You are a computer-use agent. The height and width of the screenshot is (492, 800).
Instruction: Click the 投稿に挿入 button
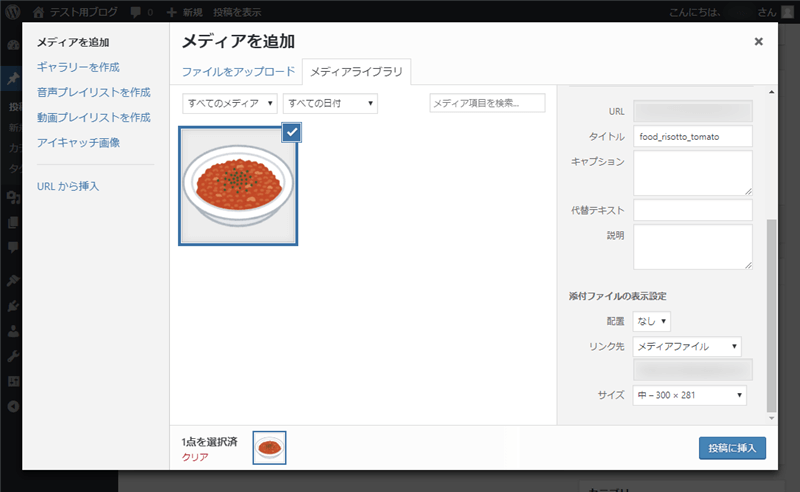coord(732,448)
